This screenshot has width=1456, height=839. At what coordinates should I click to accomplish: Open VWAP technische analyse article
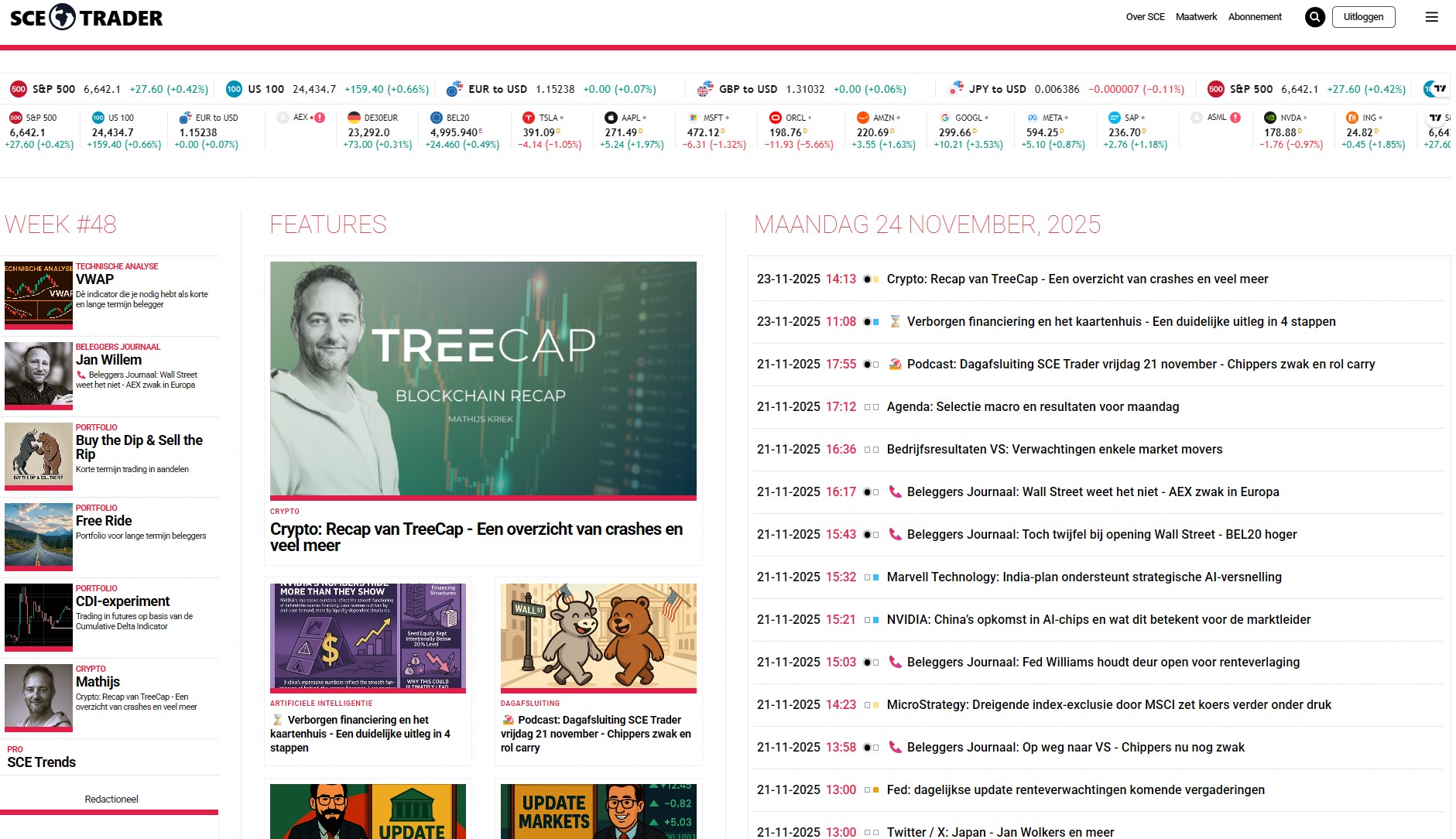click(94, 279)
